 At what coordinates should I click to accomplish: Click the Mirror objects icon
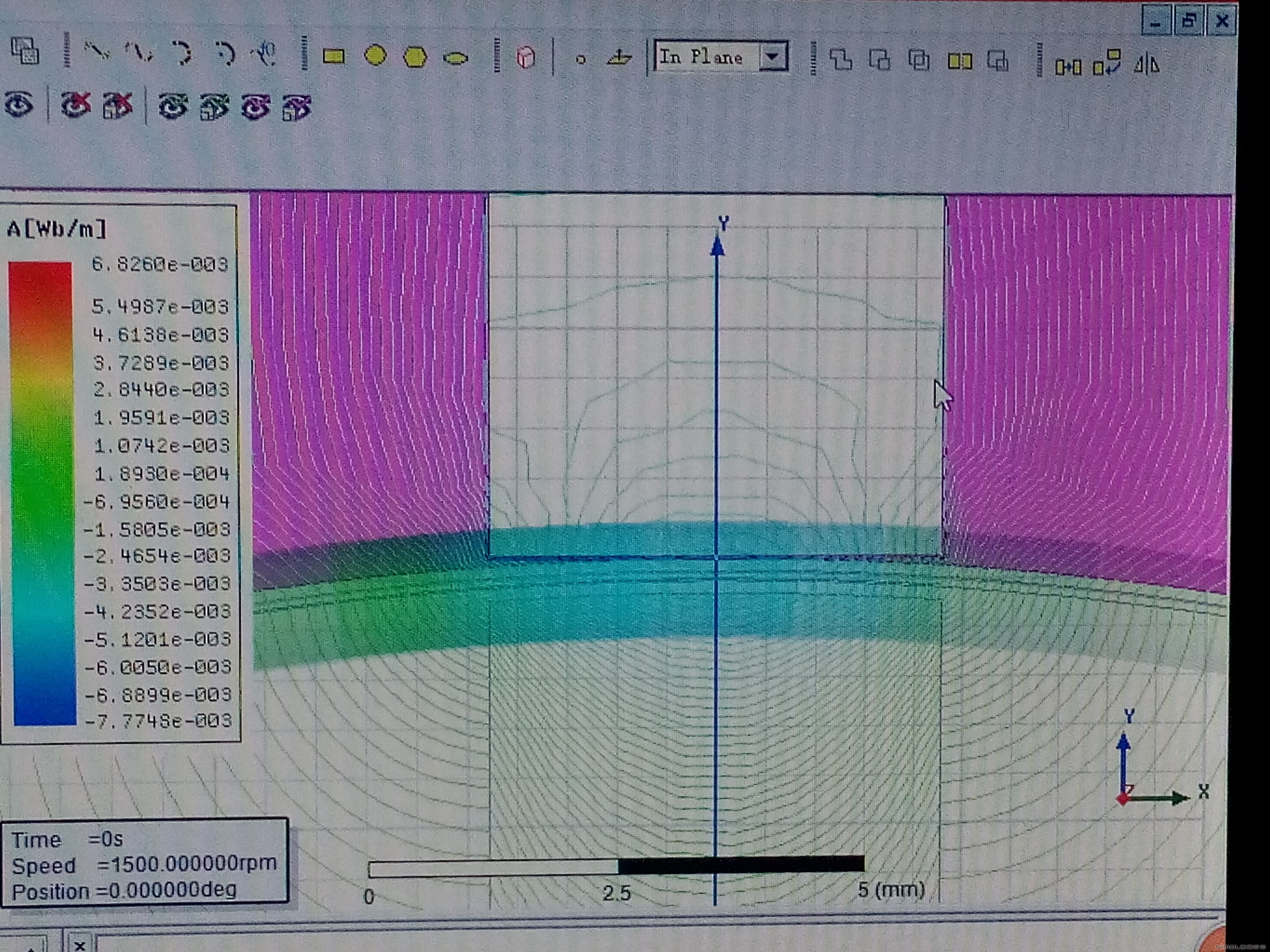pyautogui.click(x=1147, y=64)
